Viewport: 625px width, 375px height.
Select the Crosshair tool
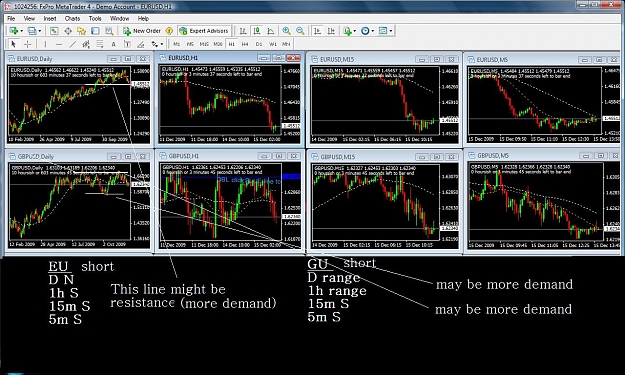click(x=27, y=44)
